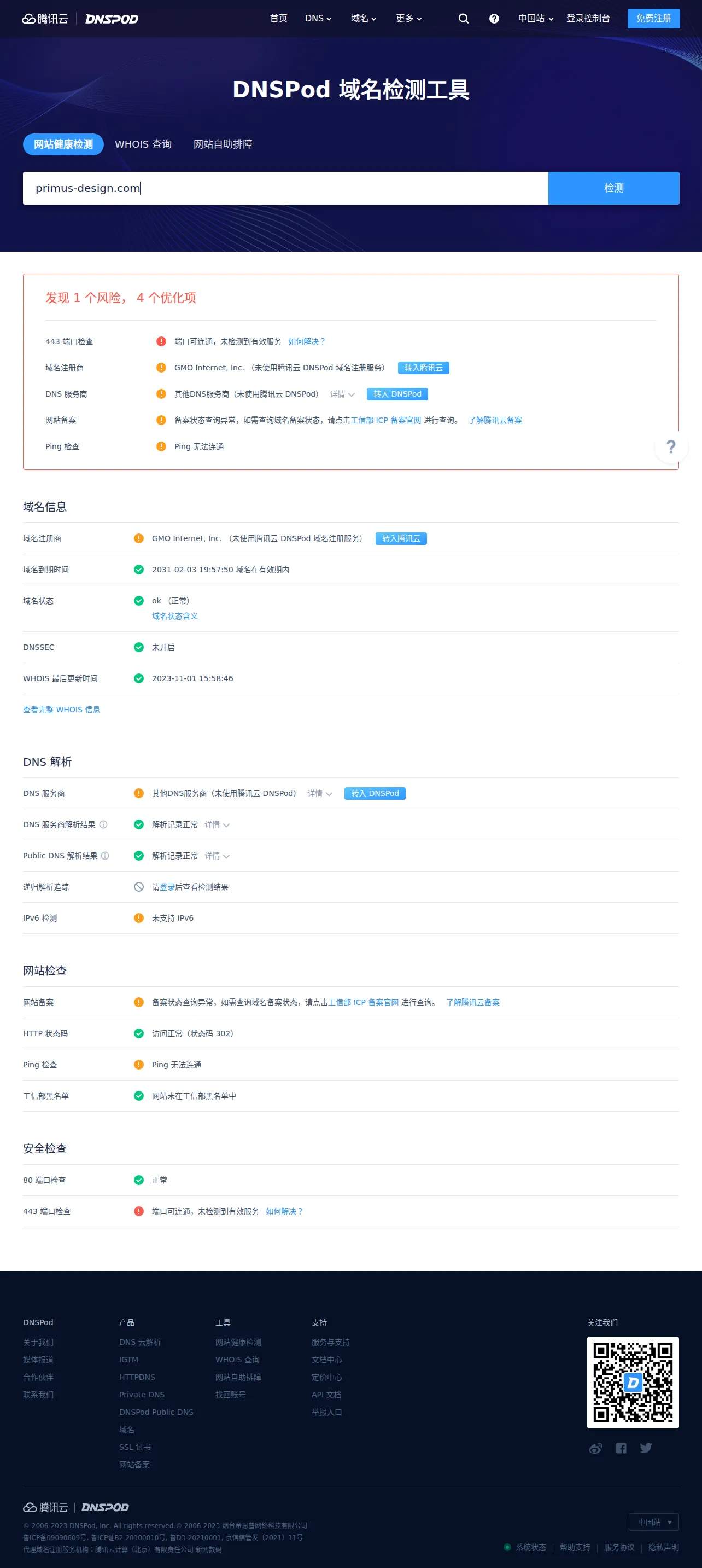Open the Twitter icon in footer

(646, 1448)
